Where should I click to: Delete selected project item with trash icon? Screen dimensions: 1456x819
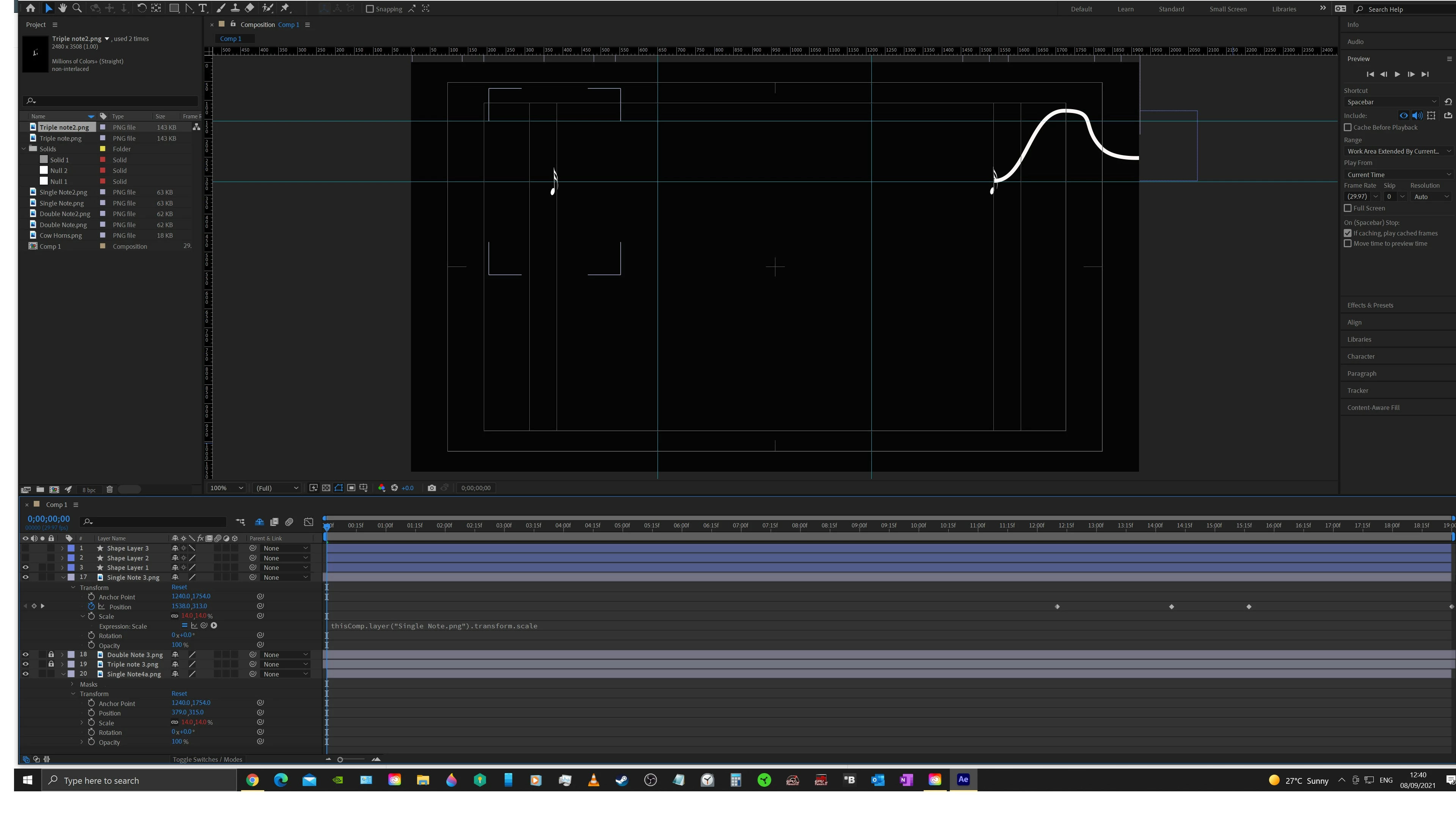point(110,490)
